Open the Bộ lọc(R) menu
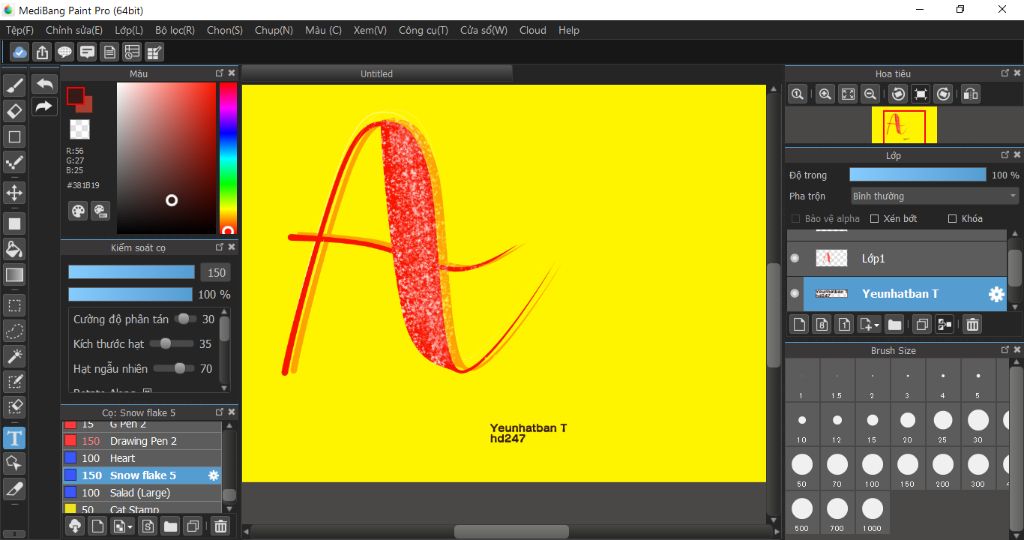Image resolution: width=1024 pixels, height=540 pixels. (175, 30)
